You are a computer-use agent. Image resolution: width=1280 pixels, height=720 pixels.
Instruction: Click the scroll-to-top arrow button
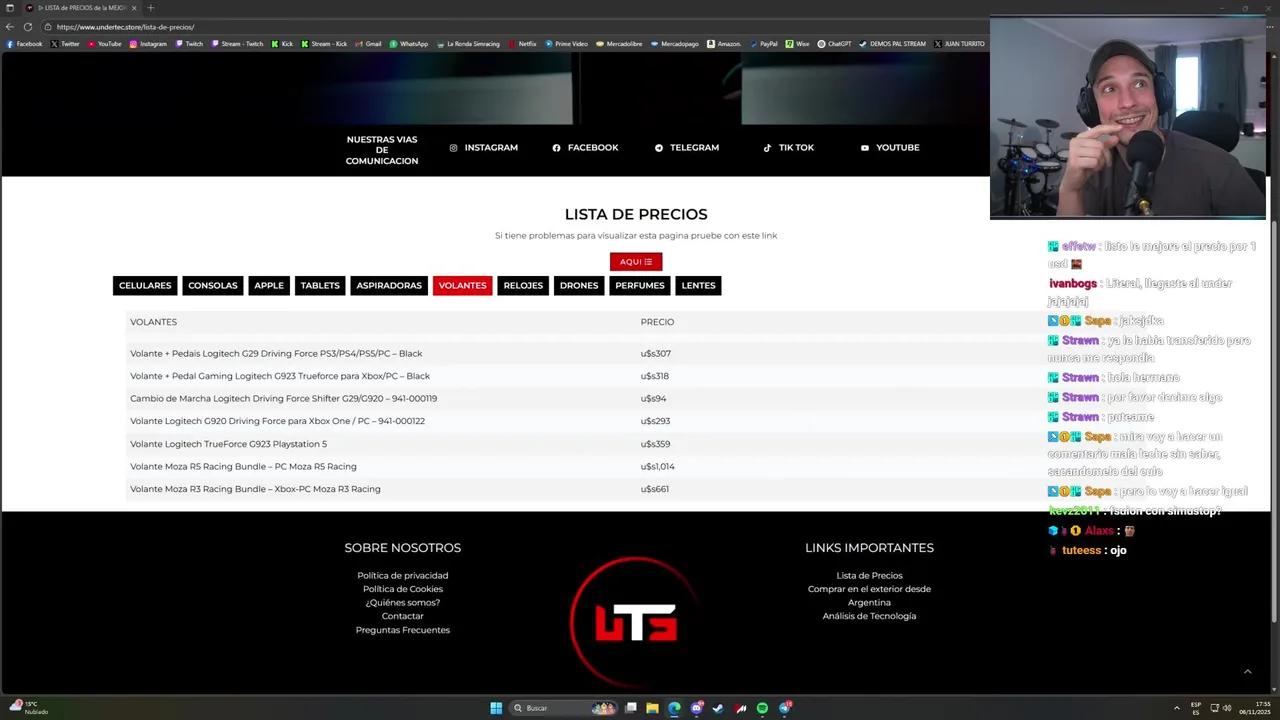[x=1247, y=672]
